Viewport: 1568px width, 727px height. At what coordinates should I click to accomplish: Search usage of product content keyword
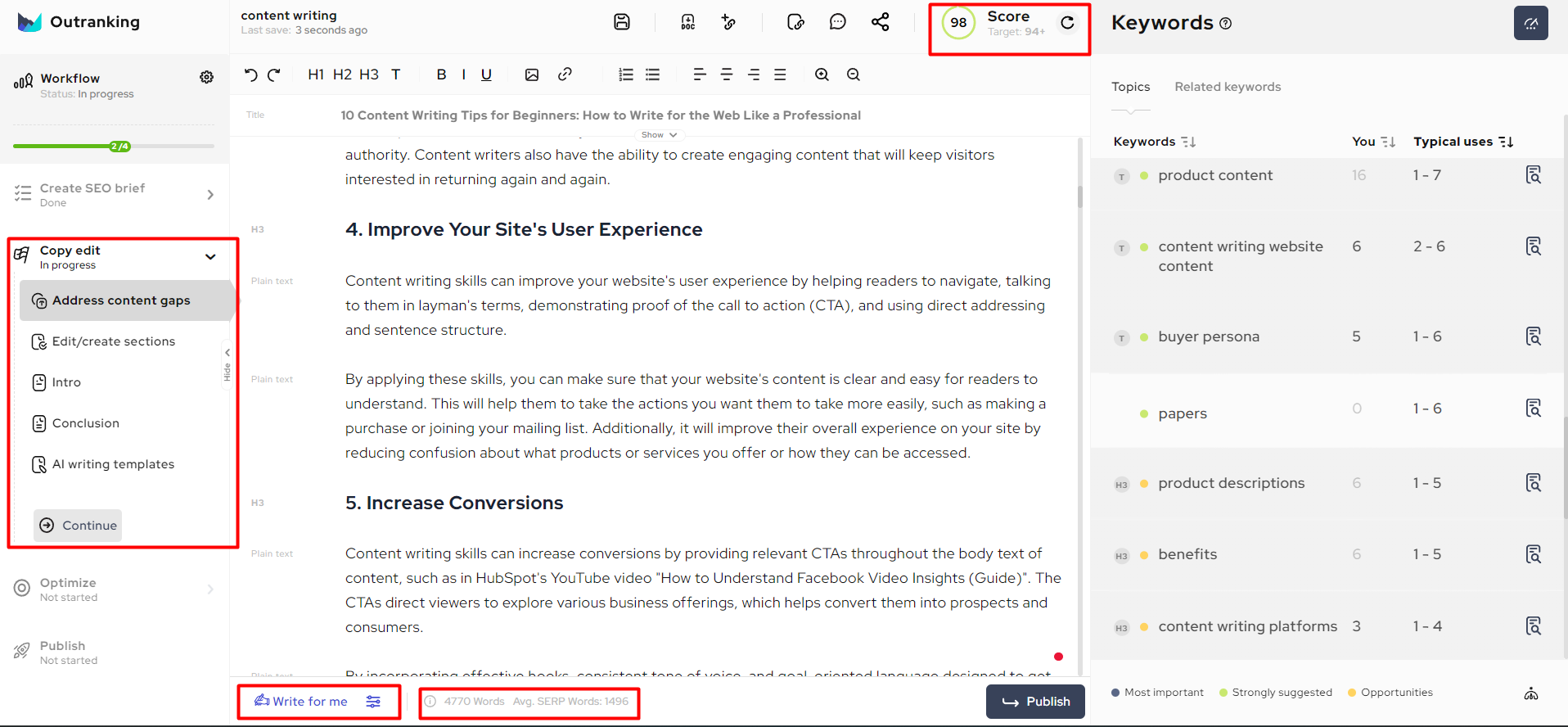1534,174
